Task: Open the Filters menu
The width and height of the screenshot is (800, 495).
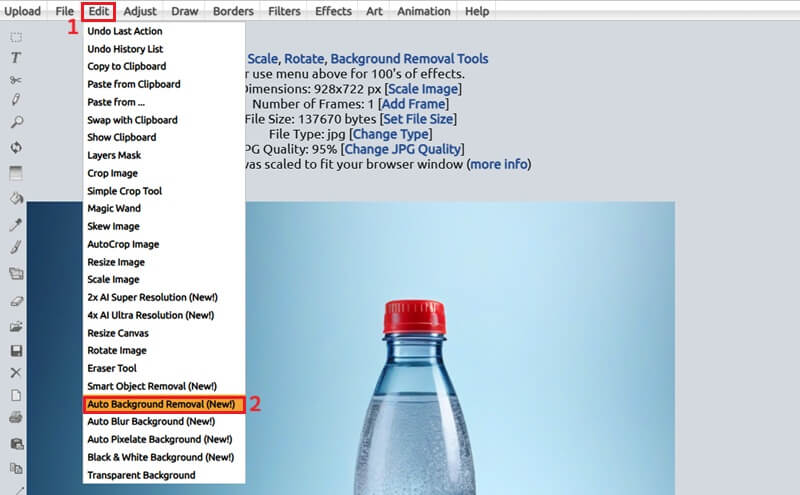Action: tap(284, 11)
